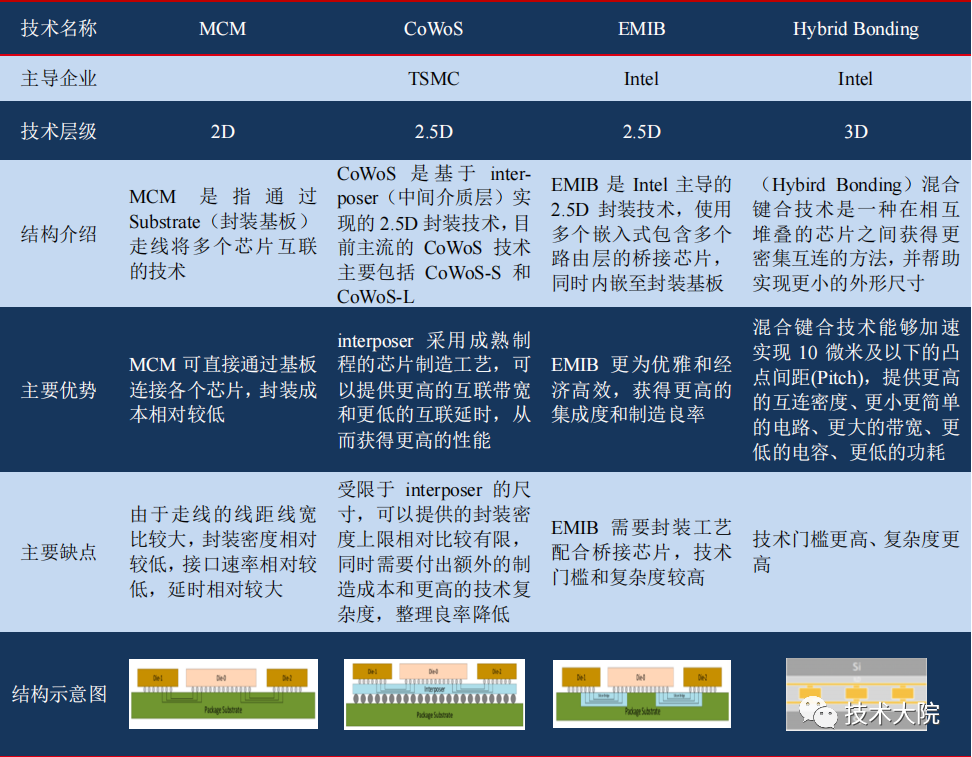Open the MCM structure diagram thumbnail
Image resolution: width=972 pixels, height=757 pixels.
point(222,694)
